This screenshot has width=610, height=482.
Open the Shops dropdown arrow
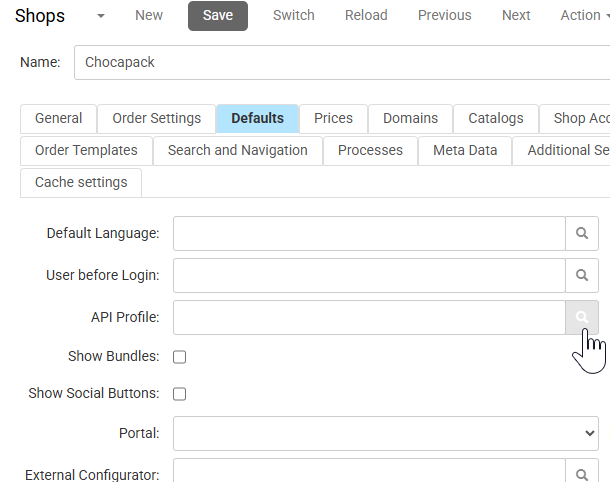coord(101,16)
